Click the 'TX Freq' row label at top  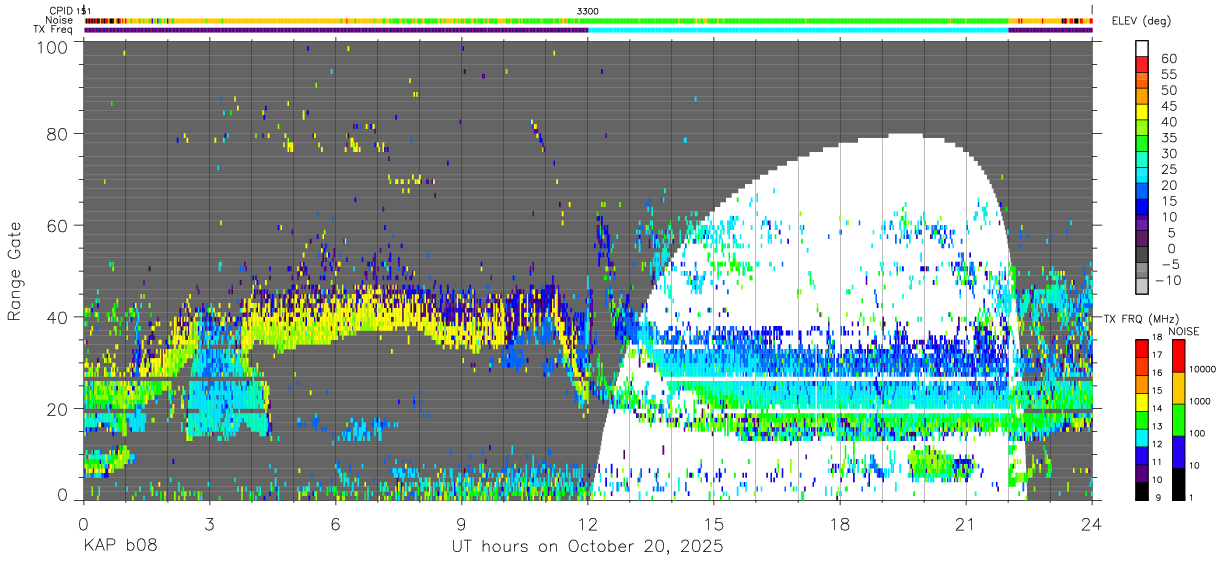(x=53, y=30)
